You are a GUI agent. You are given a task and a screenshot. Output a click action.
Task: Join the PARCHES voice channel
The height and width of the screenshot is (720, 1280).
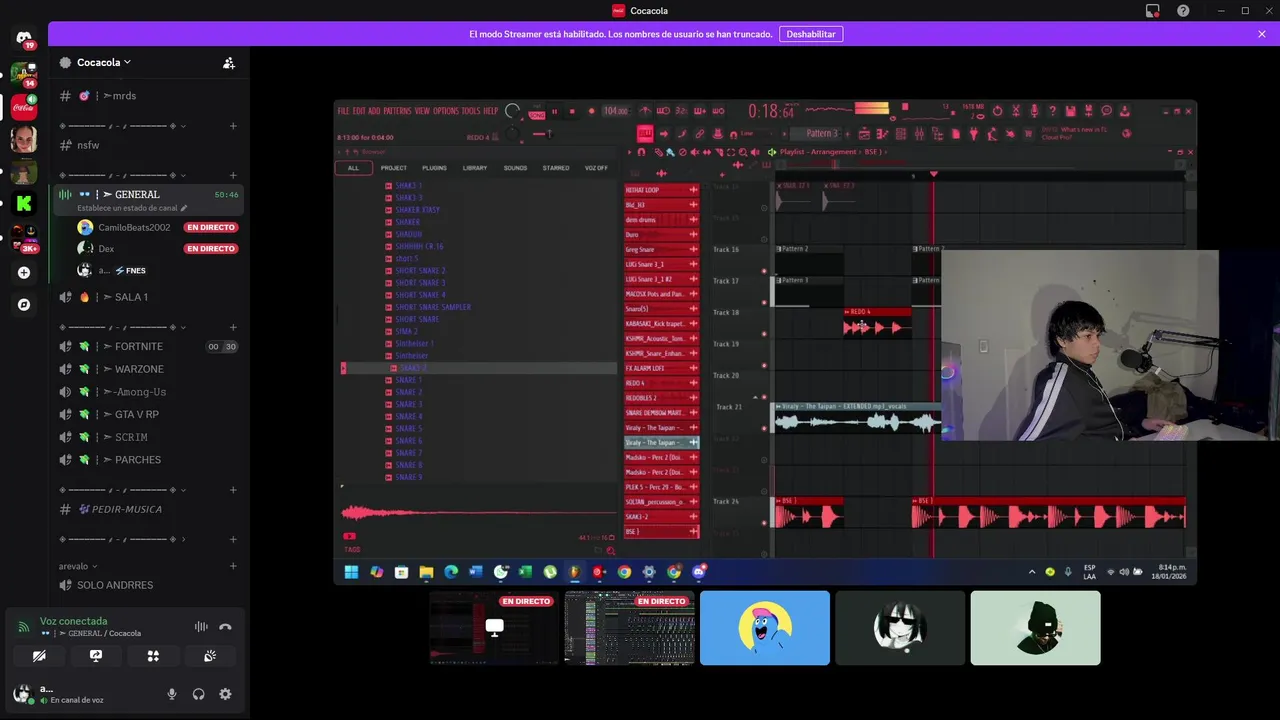148,460
